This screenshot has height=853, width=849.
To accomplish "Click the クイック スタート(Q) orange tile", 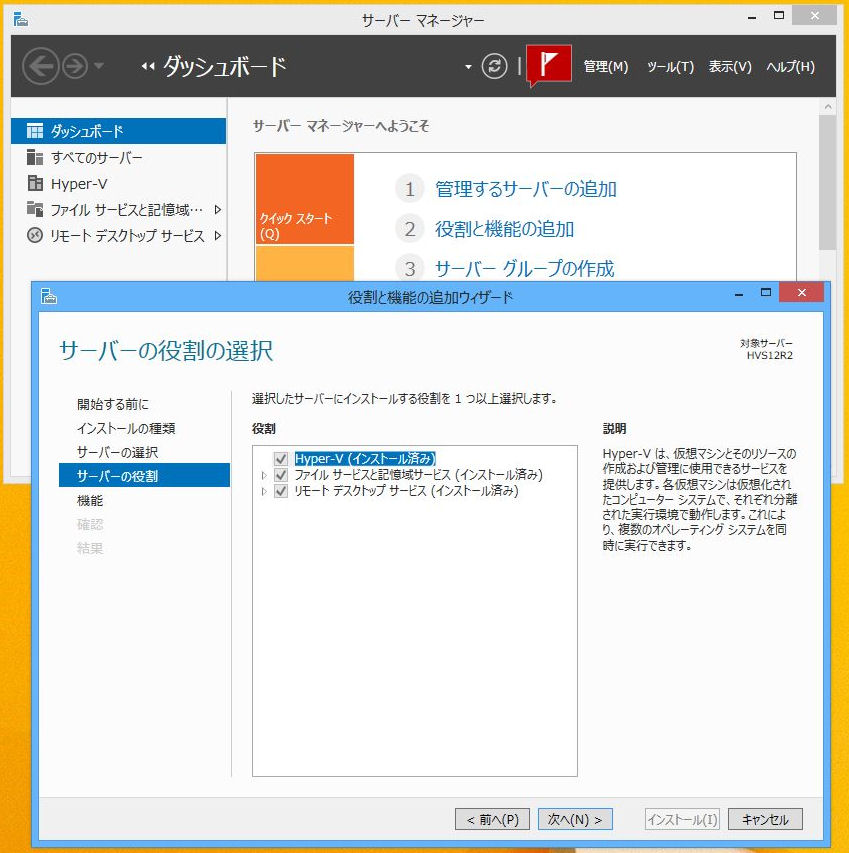I will pos(305,199).
